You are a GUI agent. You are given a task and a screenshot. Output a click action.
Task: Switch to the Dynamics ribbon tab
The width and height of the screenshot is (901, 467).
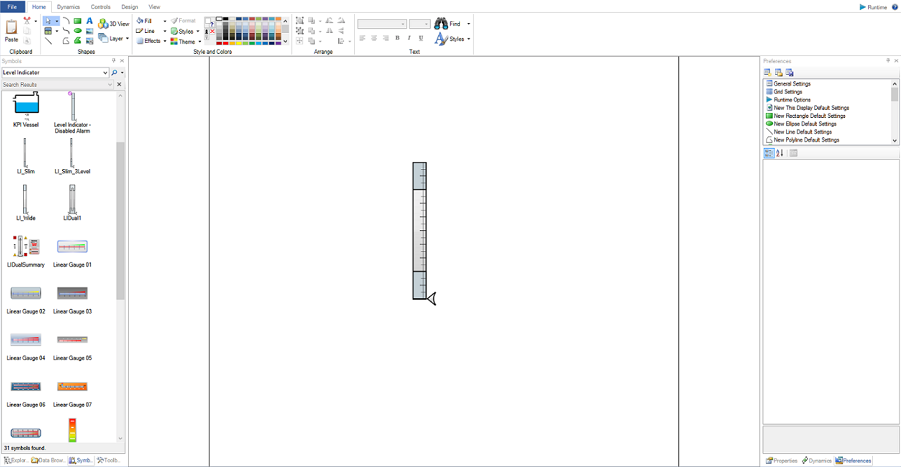click(68, 7)
